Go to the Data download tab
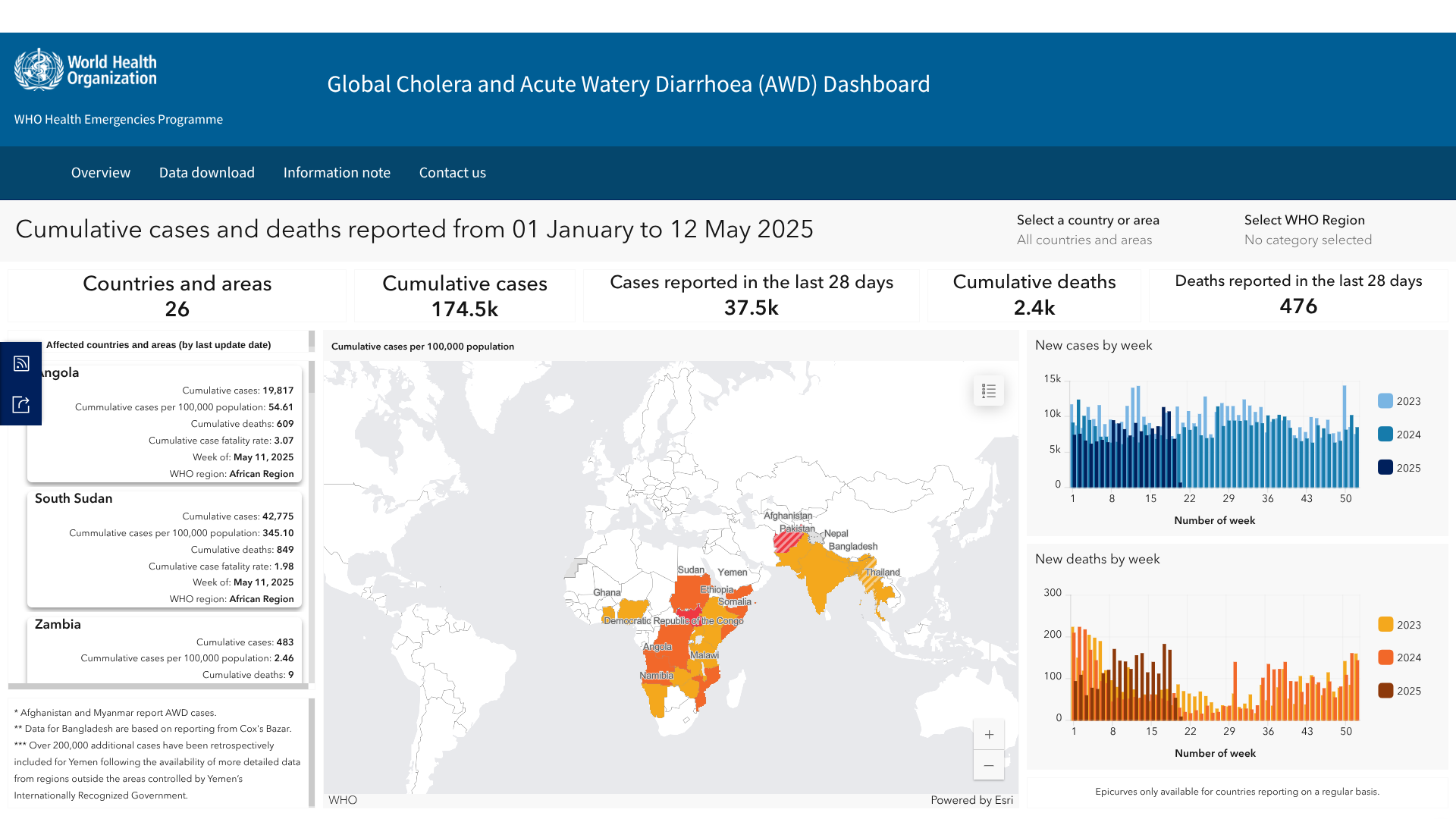 coord(206,173)
